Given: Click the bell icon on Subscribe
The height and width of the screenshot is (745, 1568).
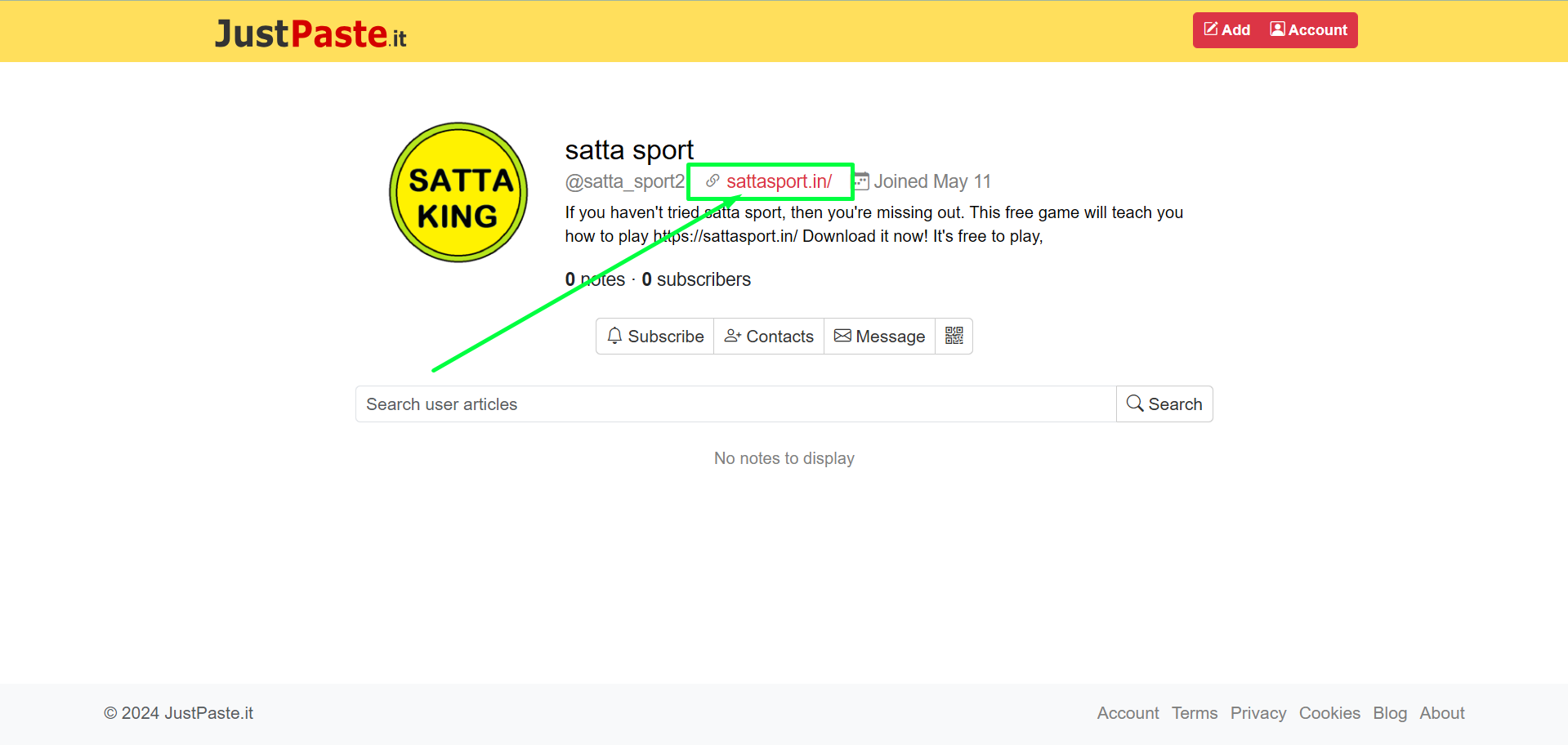Looking at the screenshot, I should pos(614,336).
